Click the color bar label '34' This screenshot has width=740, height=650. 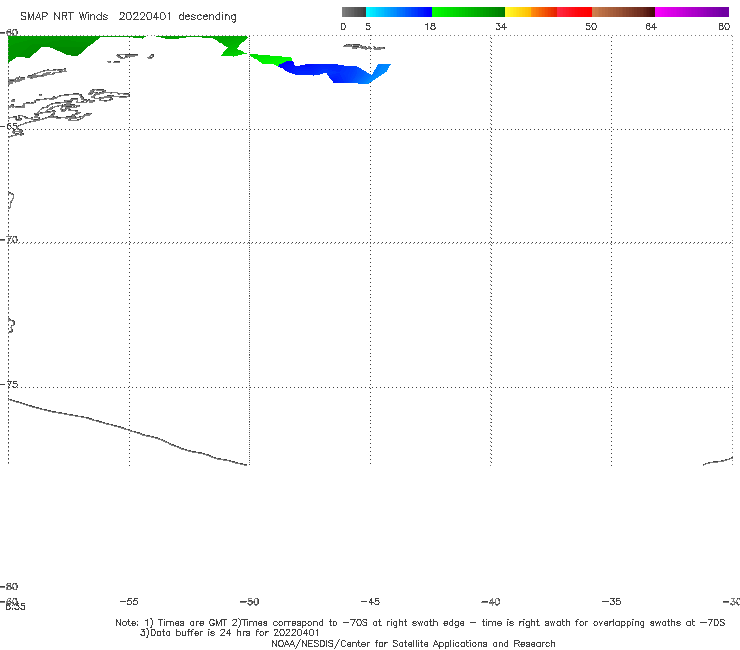tap(501, 26)
